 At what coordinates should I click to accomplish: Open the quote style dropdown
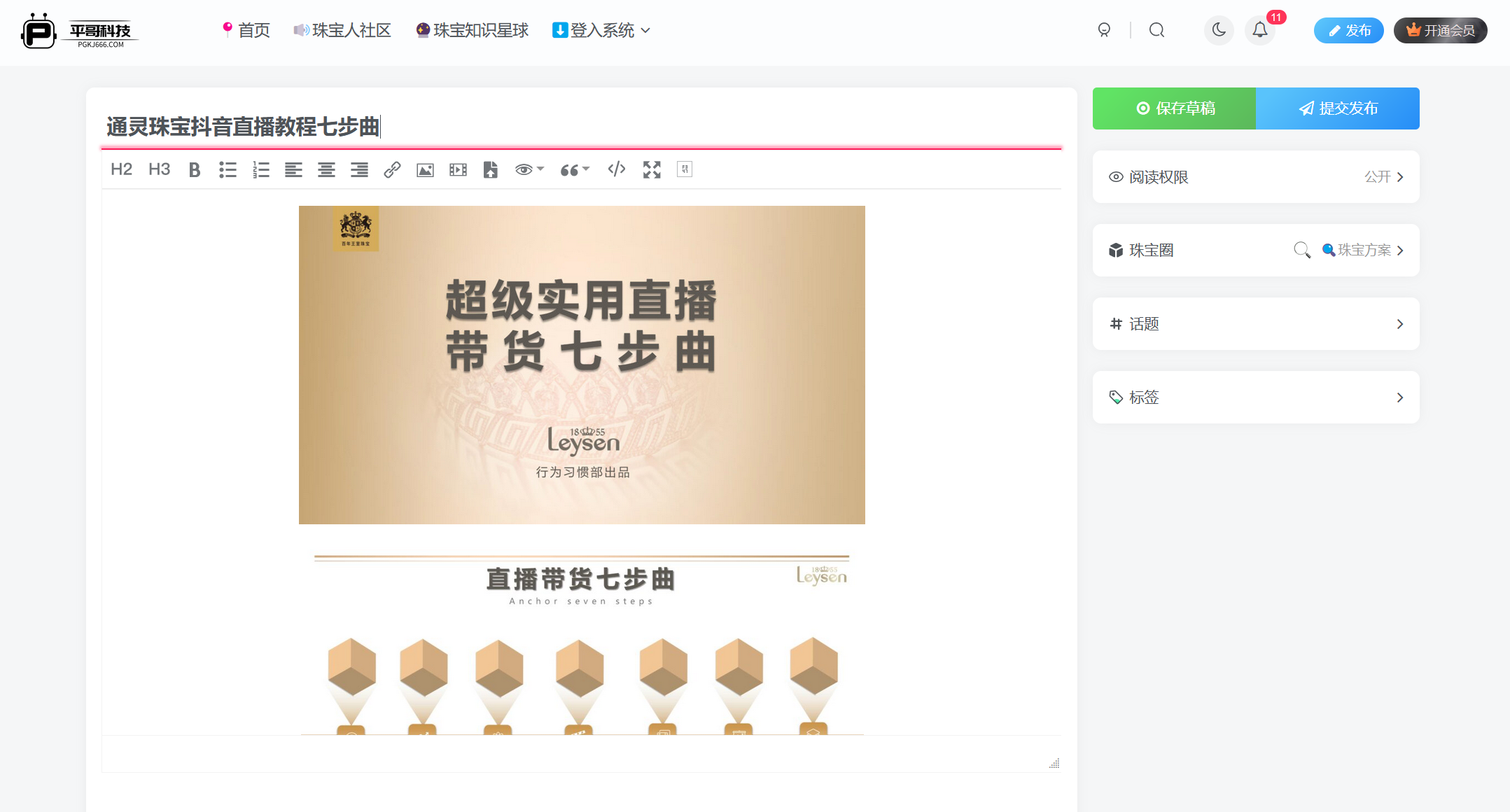(x=574, y=169)
